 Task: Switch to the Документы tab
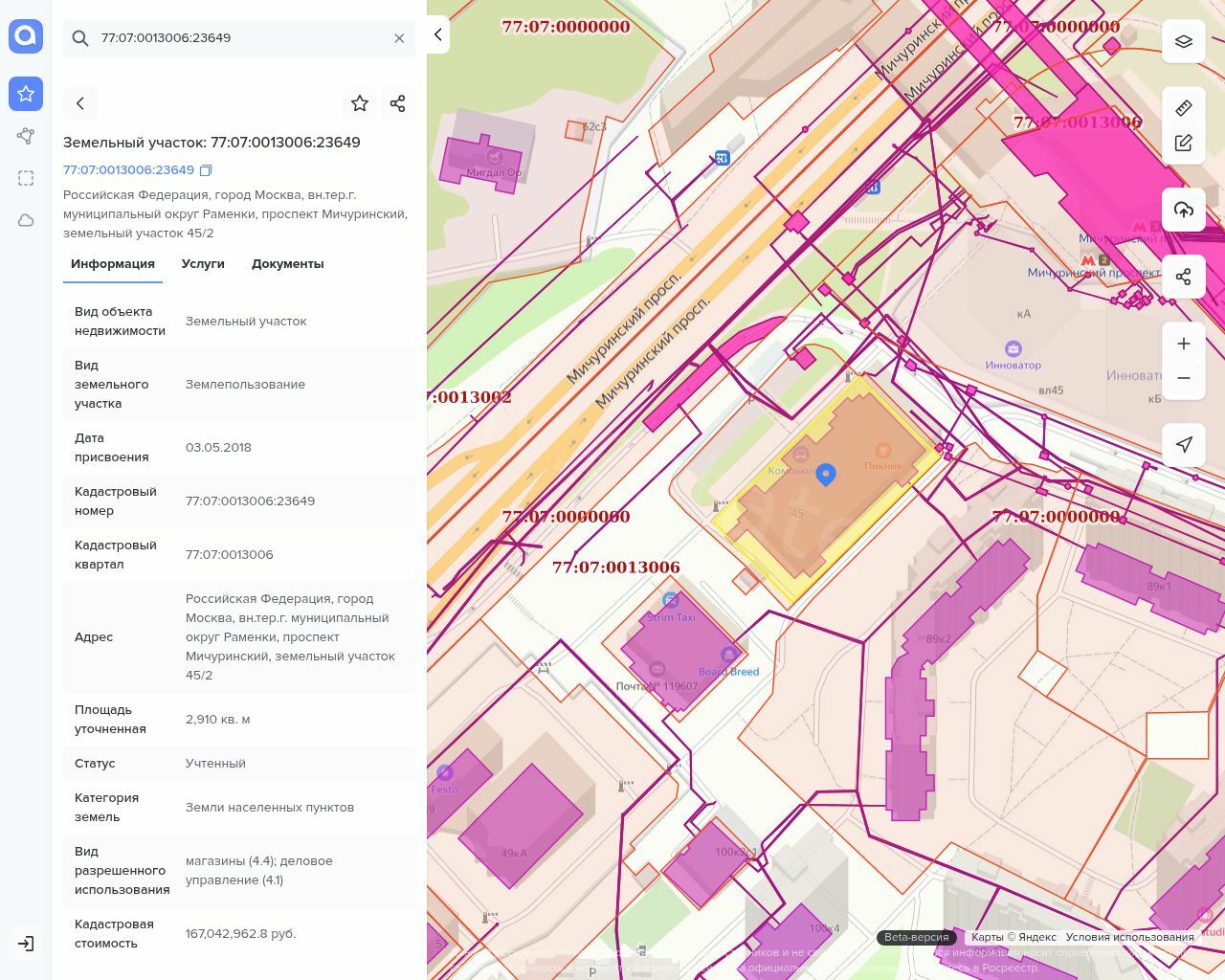tap(287, 264)
